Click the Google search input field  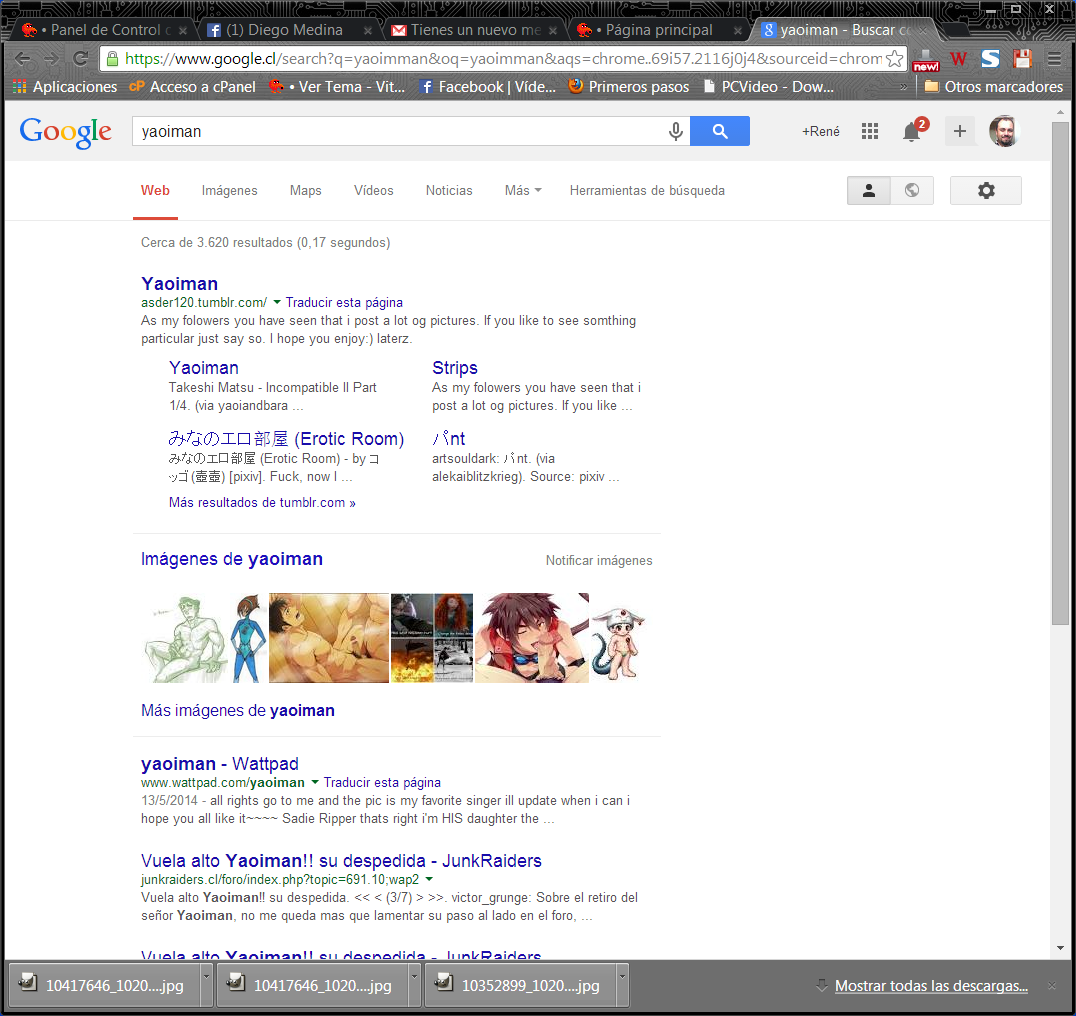(x=400, y=131)
